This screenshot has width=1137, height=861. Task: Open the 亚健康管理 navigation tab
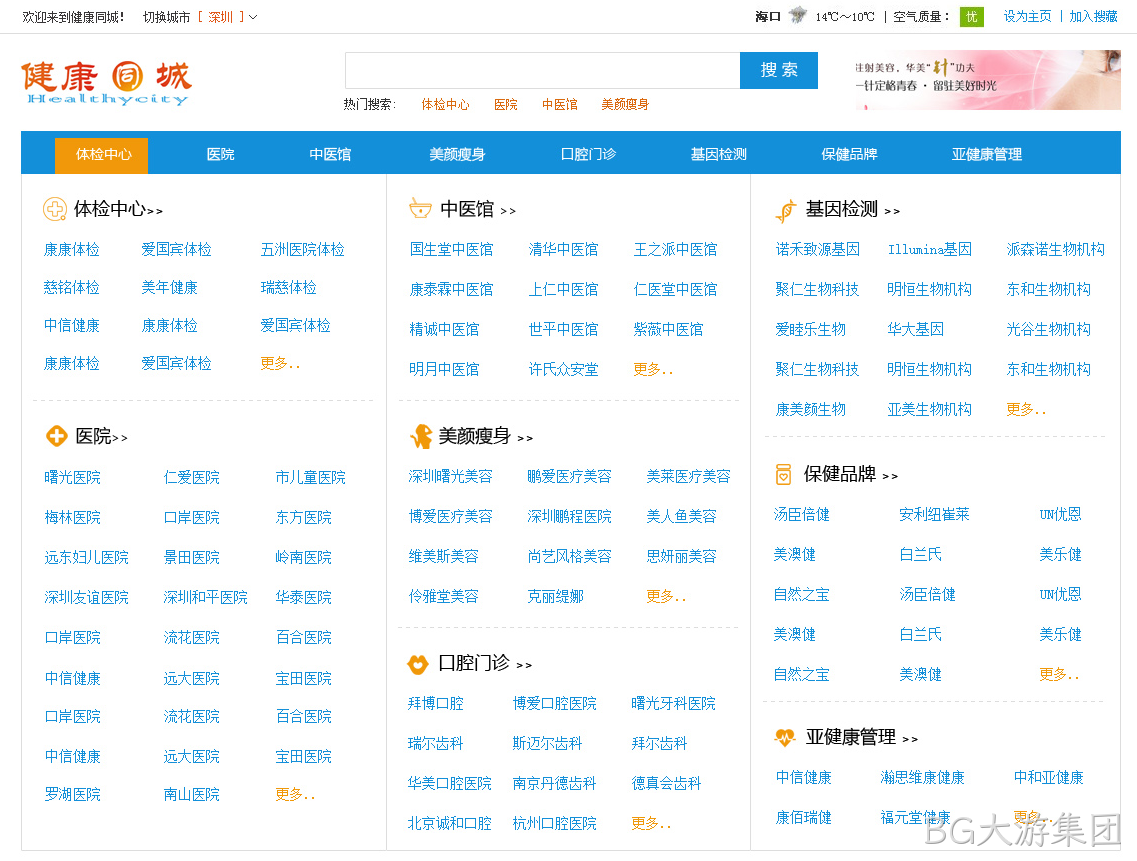coord(987,155)
